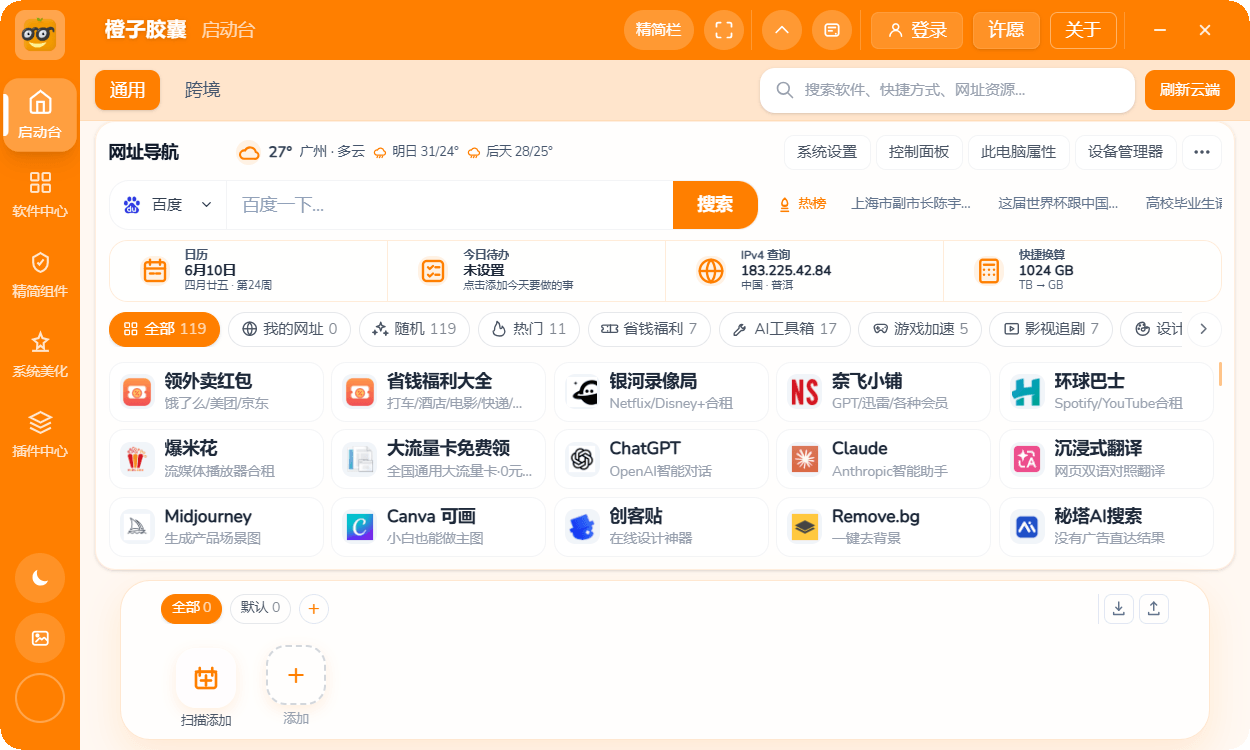This screenshot has width=1250, height=750.
Task: Click the 许愿 button
Action: 1006,30
